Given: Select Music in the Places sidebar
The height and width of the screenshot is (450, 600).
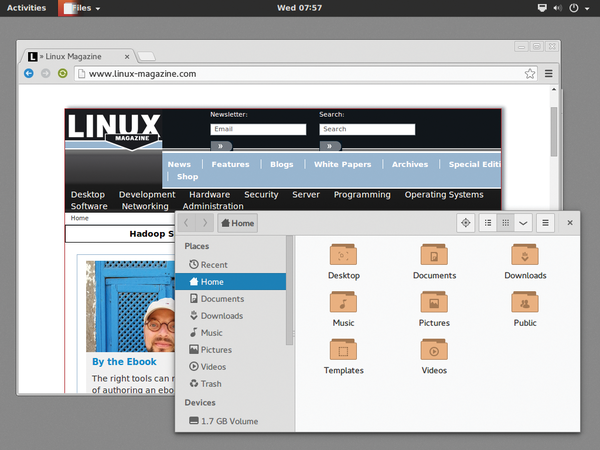Looking at the screenshot, I should click(x=231, y=333).
